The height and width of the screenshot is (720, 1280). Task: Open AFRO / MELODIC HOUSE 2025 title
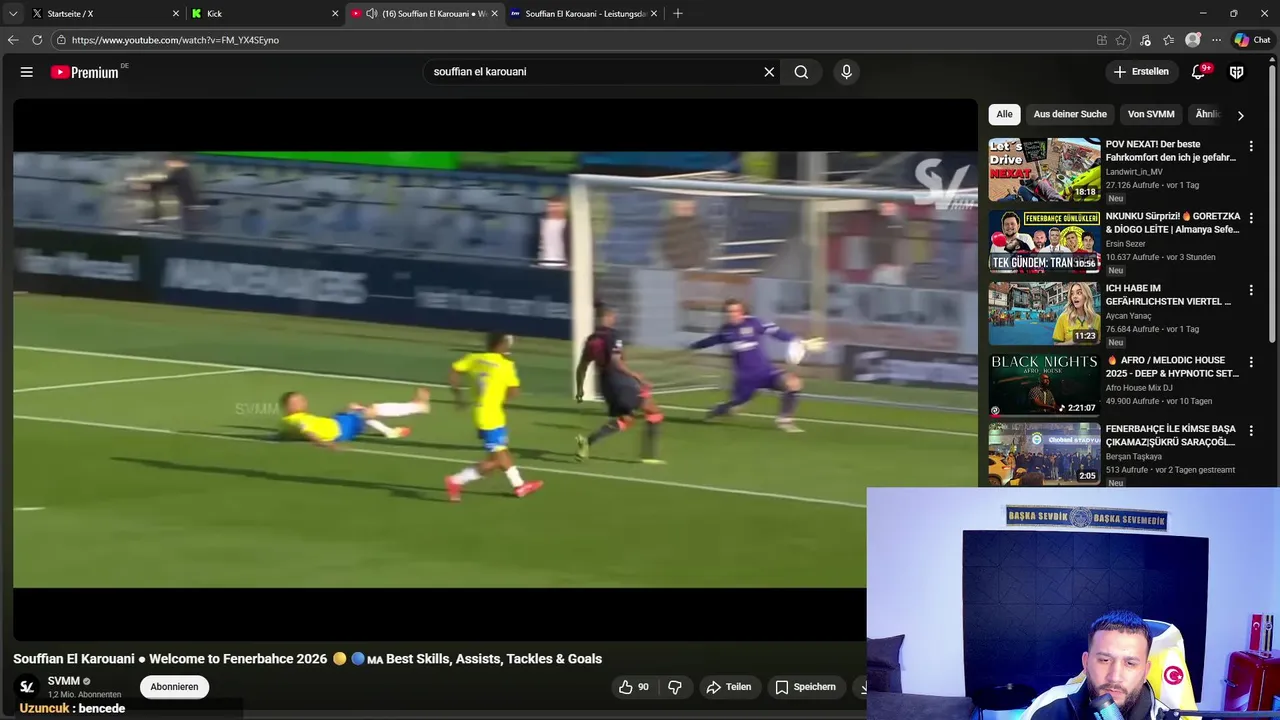[x=1173, y=367]
